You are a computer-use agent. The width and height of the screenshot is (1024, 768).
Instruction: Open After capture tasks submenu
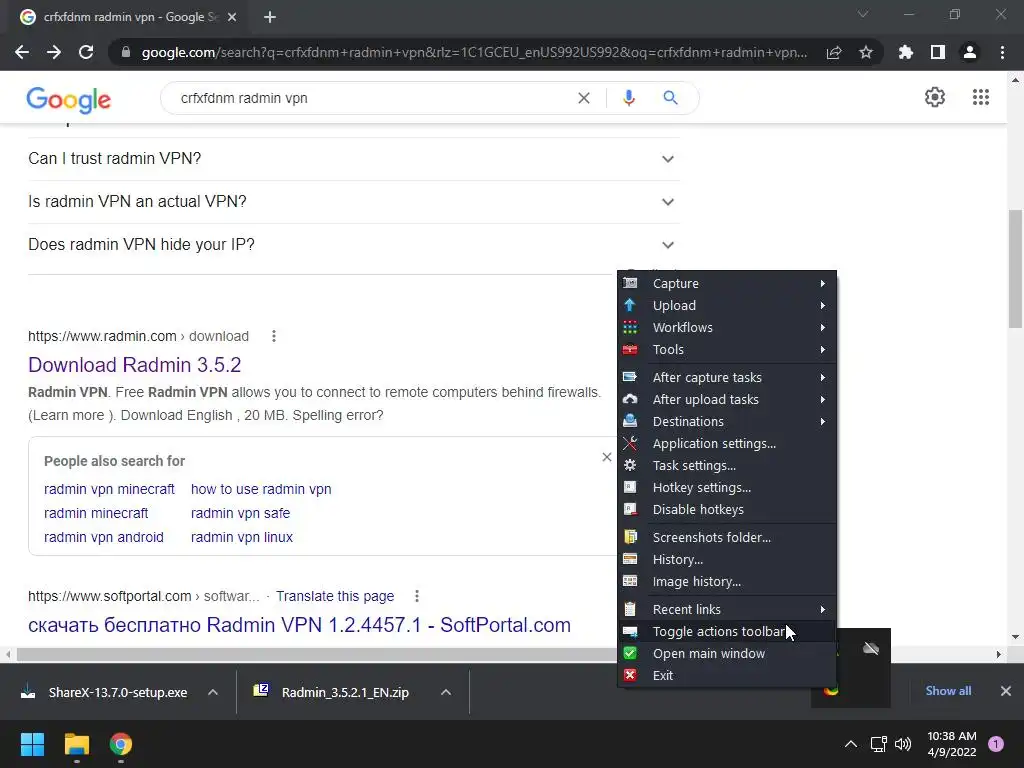tap(726, 377)
